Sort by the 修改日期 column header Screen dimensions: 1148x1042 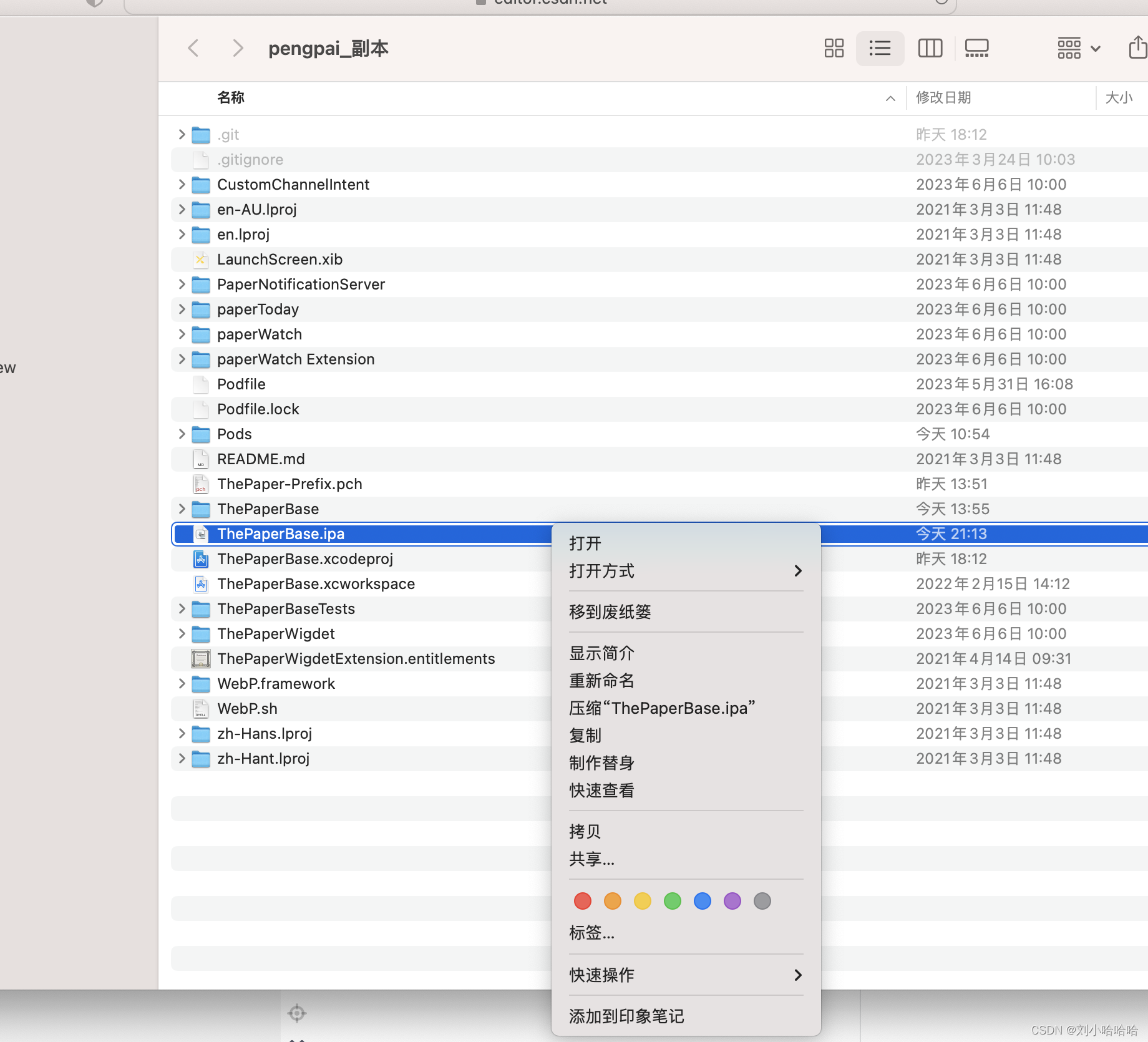coord(943,98)
